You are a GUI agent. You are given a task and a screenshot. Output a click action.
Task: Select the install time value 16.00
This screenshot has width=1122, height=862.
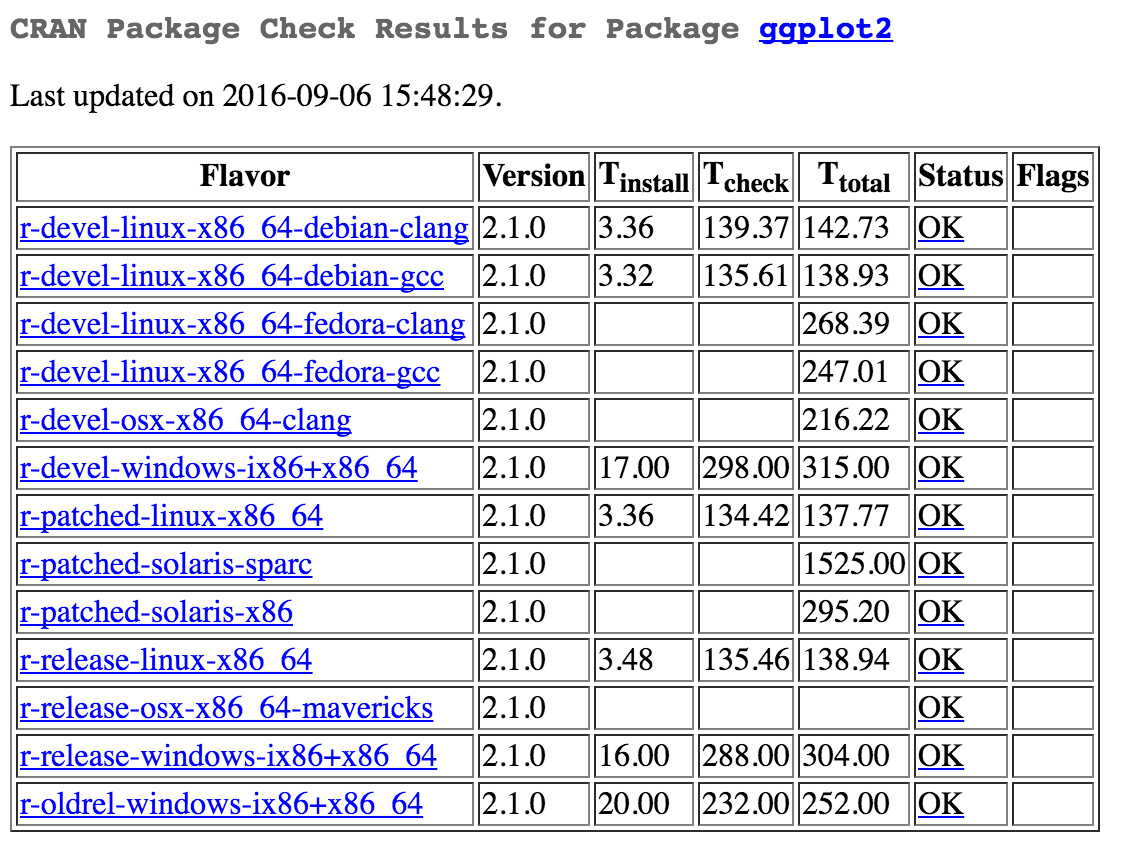pos(634,755)
